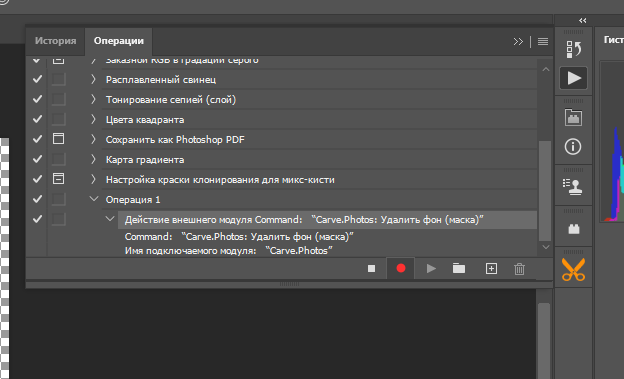Expand the Тонирование сепией (слой) action
The width and height of the screenshot is (624, 379).
(93, 99)
